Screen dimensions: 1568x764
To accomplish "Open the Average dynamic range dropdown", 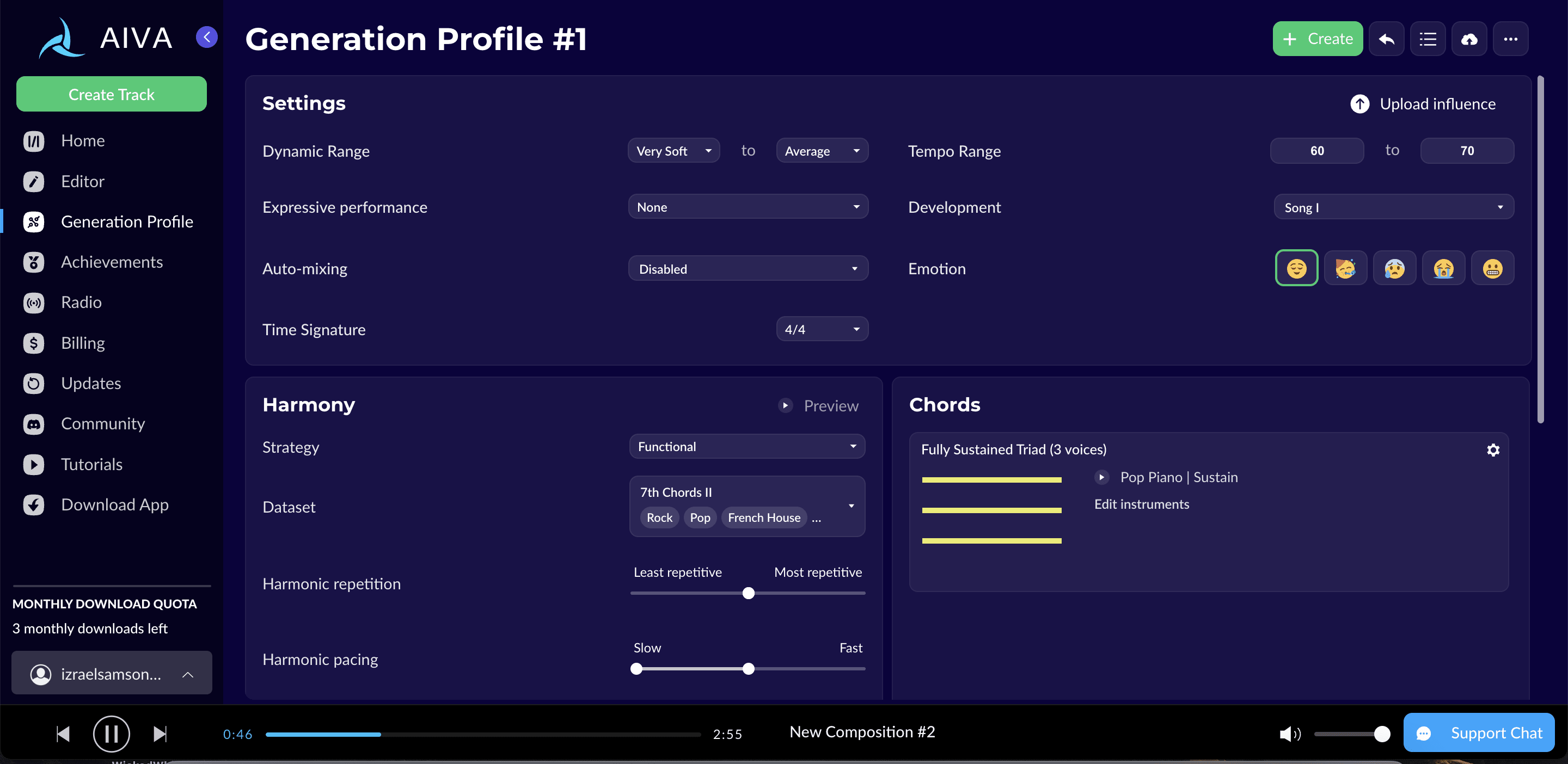I will point(822,151).
